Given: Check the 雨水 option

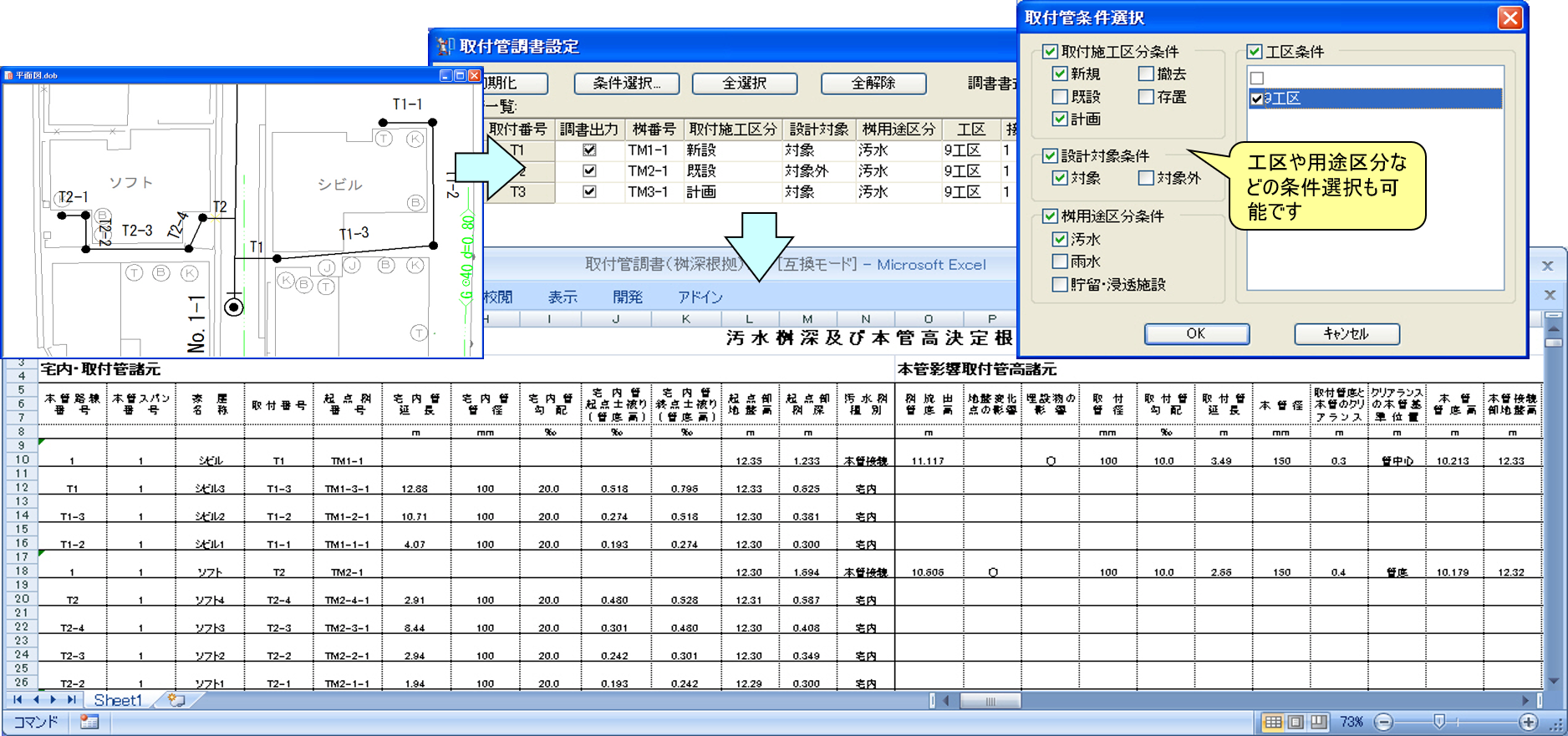Looking at the screenshot, I should pos(1060,261).
